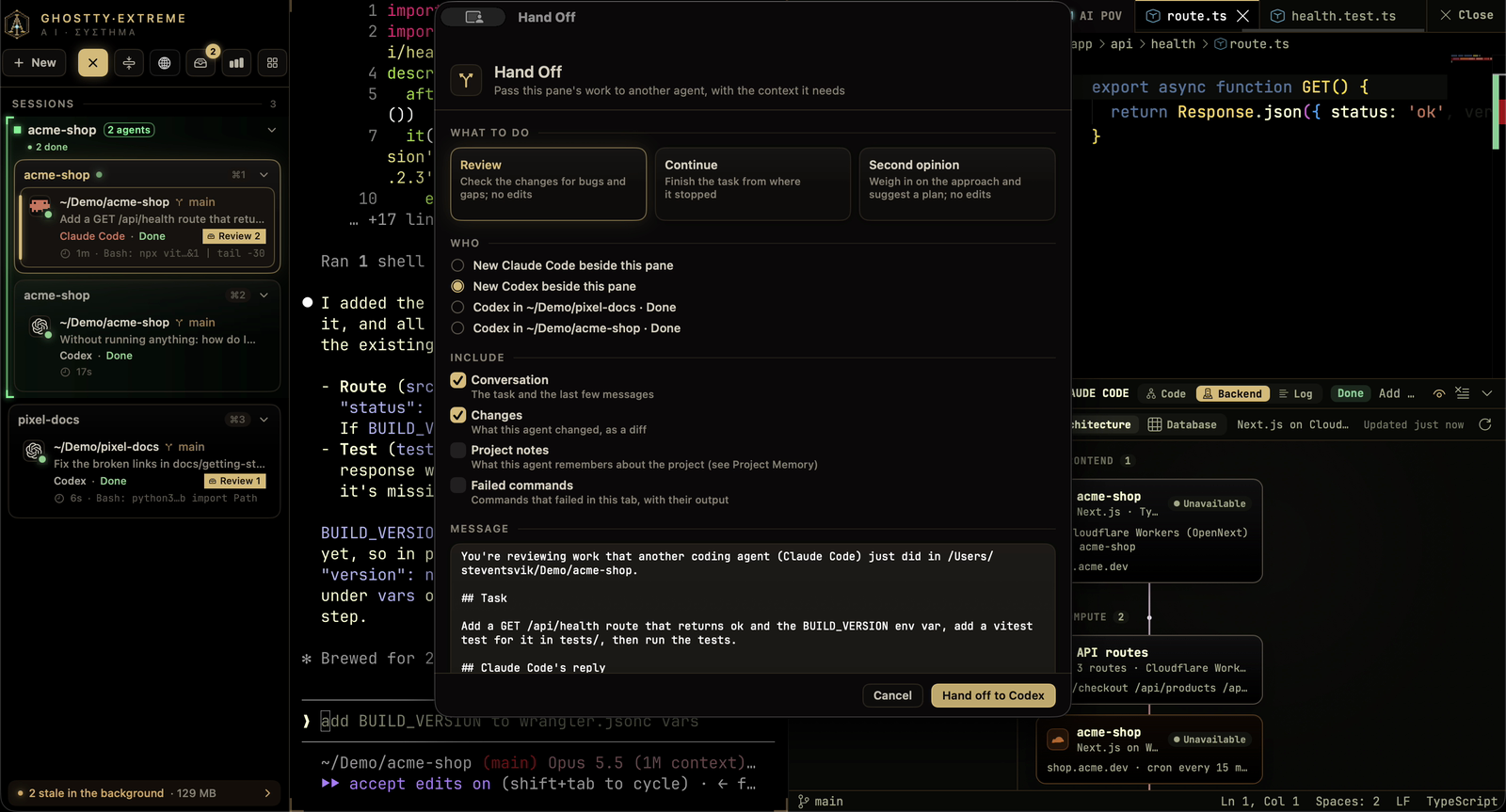Image resolution: width=1506 pixels, height=812 pixels.
Task: Click the Cloudflare icon on the bottom acme-shop card
Action: [1058, 740]
